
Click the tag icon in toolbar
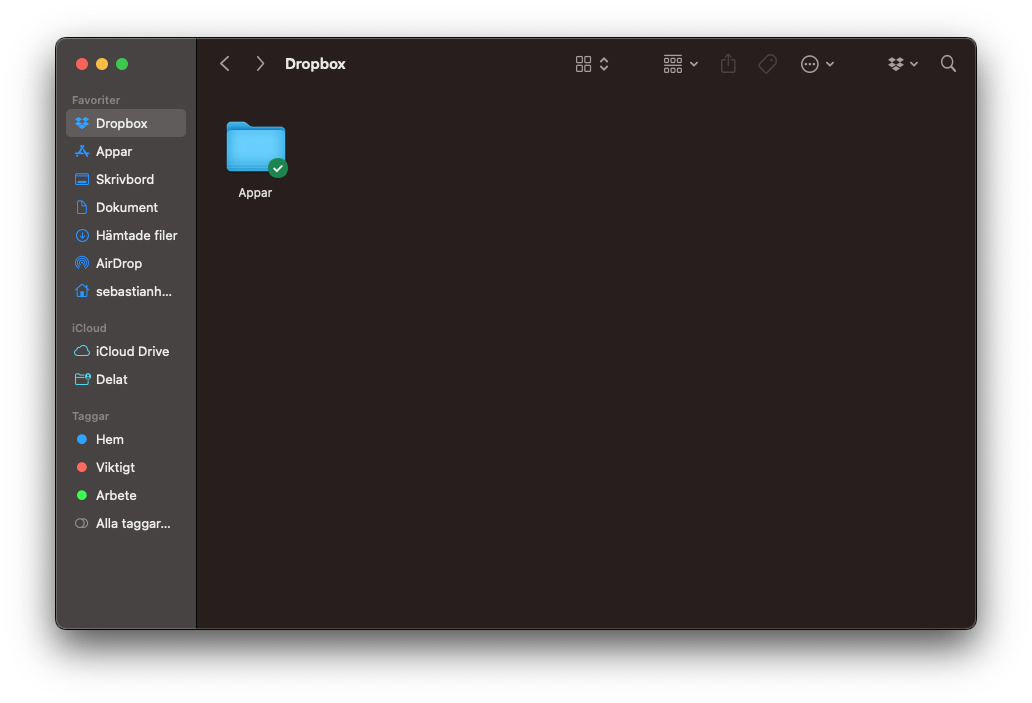(767, 64)
